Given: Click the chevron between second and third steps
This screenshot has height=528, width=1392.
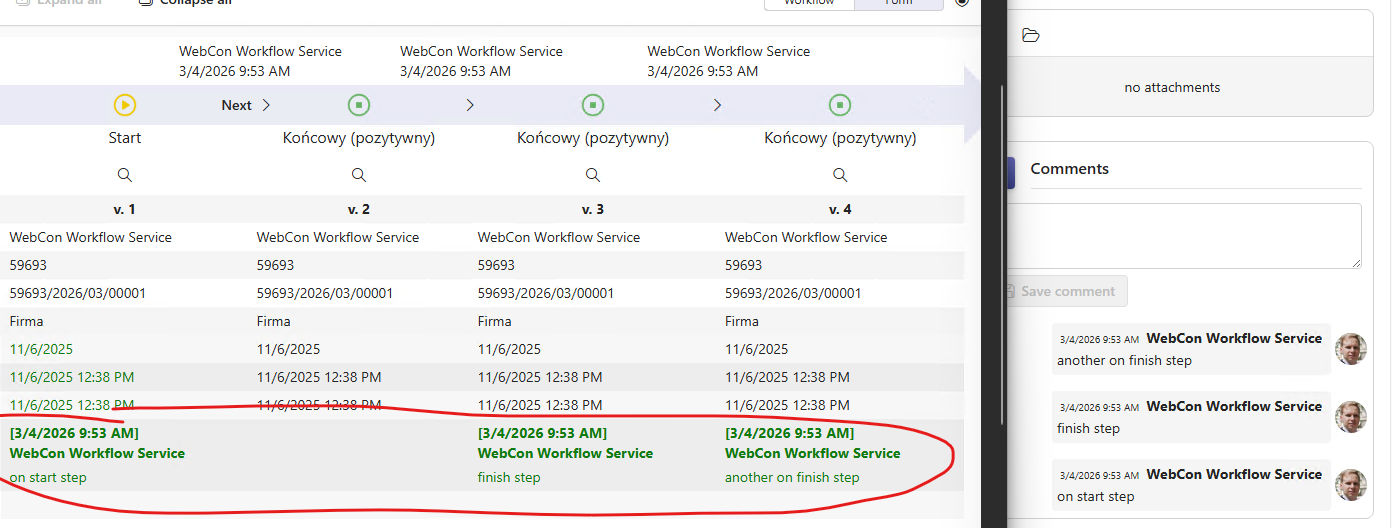Looking at the screenshot, I should tap(470, 105).
